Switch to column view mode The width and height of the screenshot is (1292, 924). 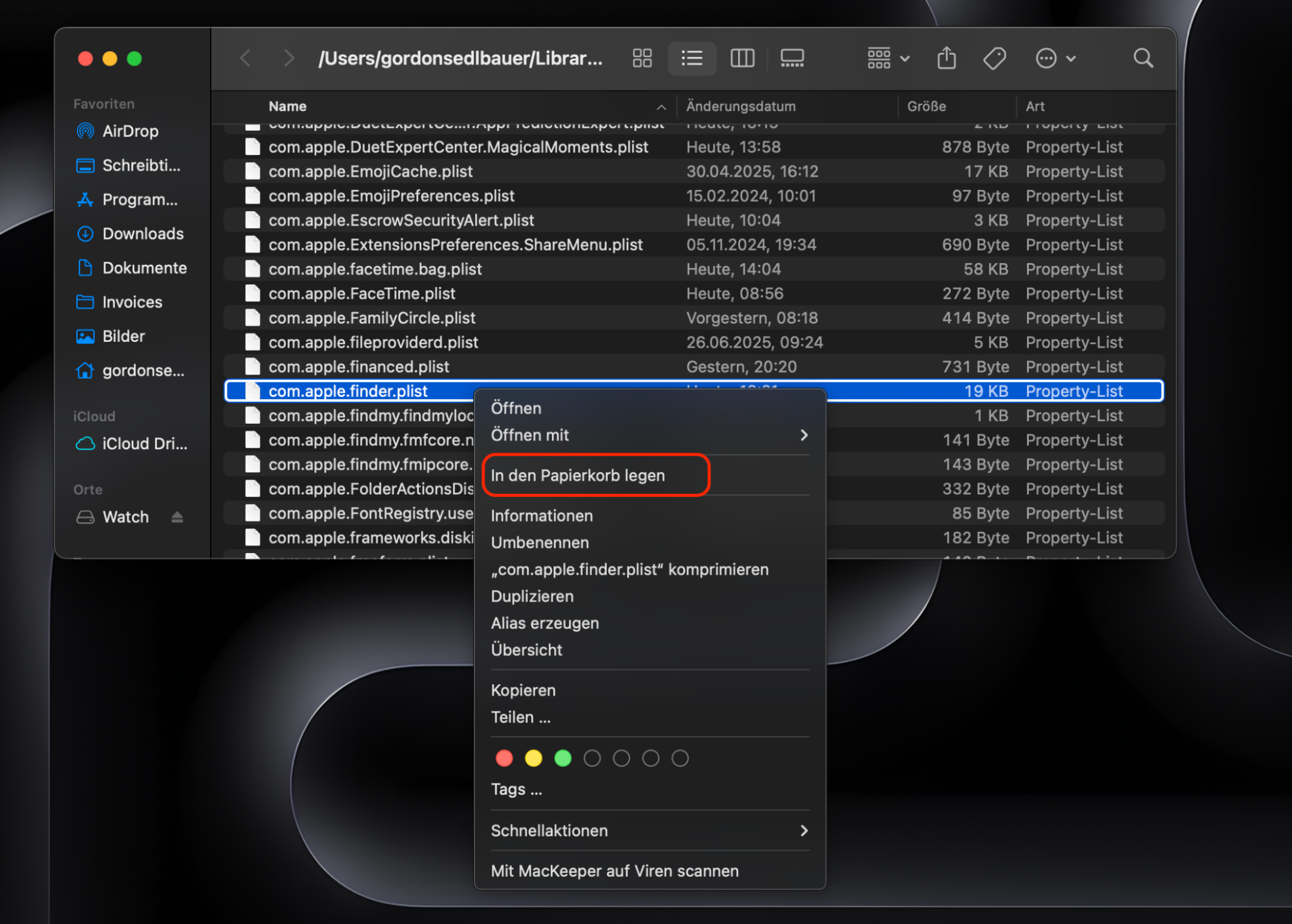(x=742, y=58)
